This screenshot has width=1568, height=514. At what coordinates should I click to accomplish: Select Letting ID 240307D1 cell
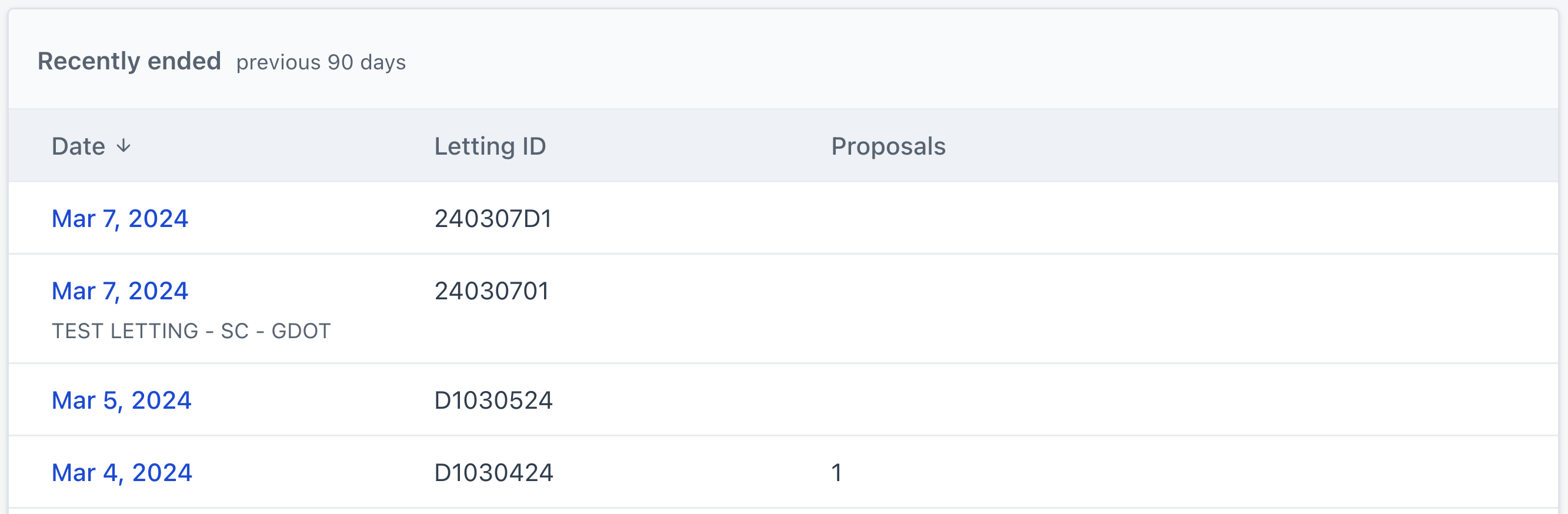[x=493, y=219]
